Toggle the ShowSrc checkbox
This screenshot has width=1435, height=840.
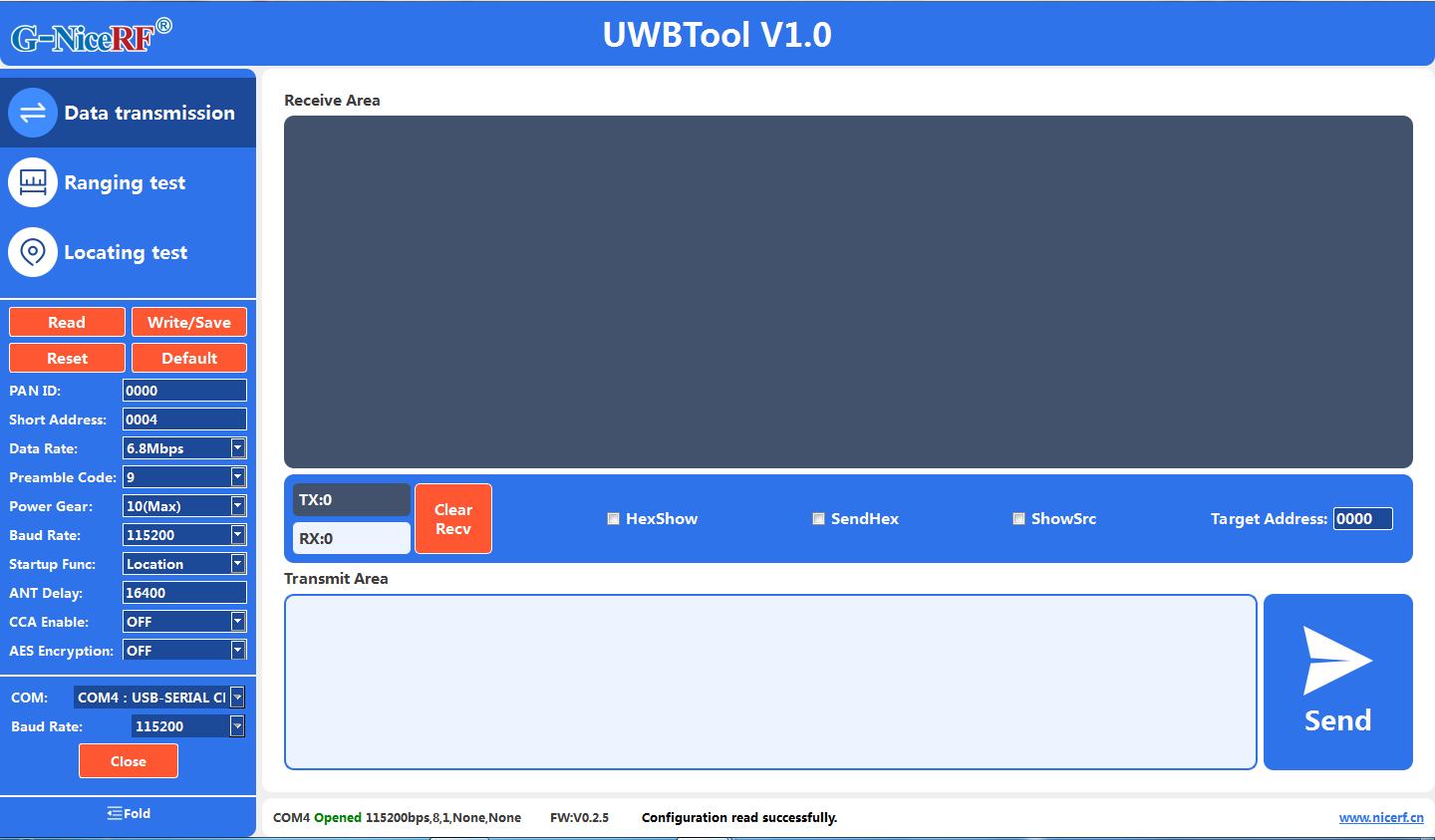coord(1018,518)
